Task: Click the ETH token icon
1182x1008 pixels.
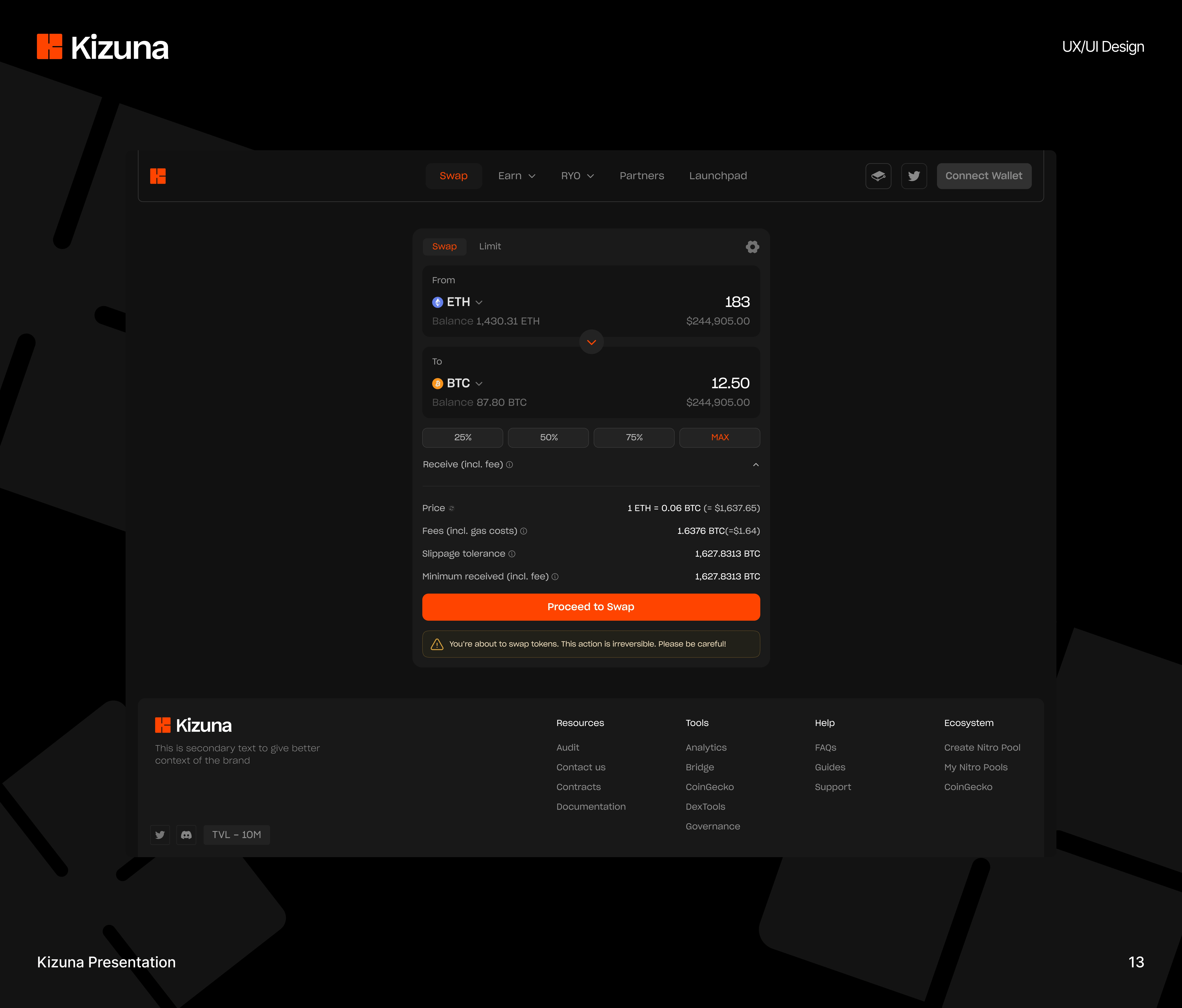Action: tap(438, 302)
